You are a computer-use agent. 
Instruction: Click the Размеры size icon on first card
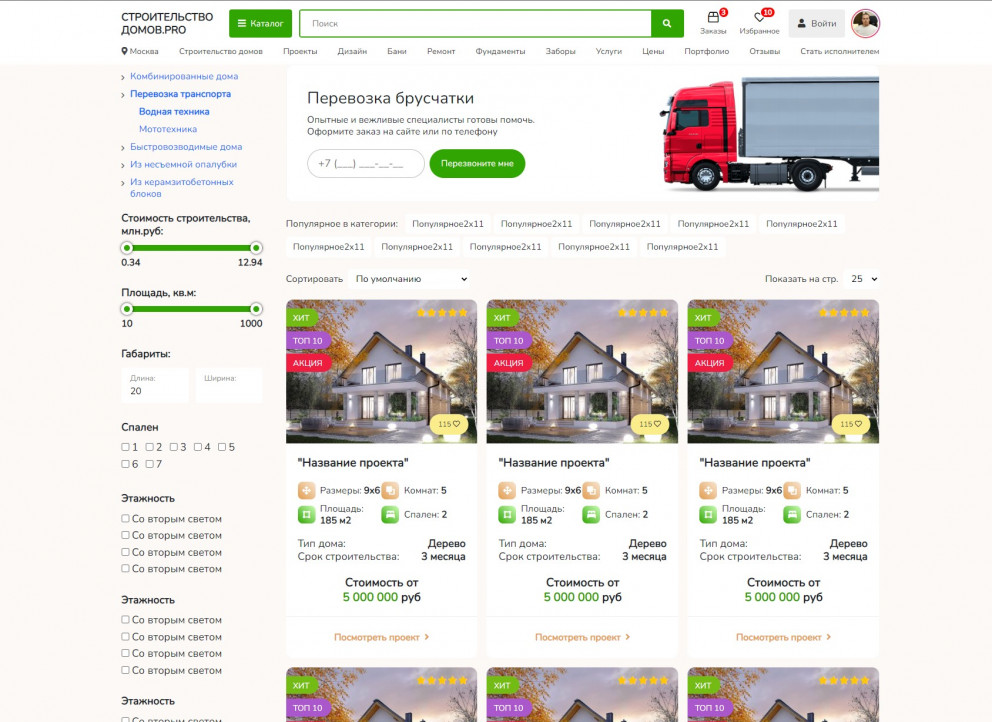click(307, 490)
